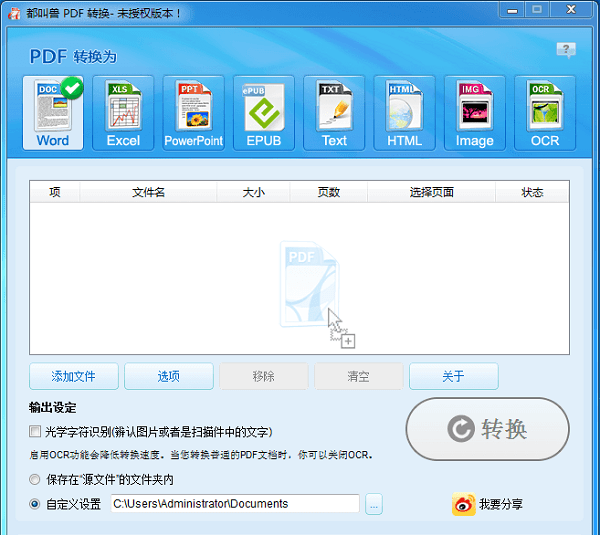600x535 pixels.
Task: Click the 移除 button
Action: coord(264,377)
